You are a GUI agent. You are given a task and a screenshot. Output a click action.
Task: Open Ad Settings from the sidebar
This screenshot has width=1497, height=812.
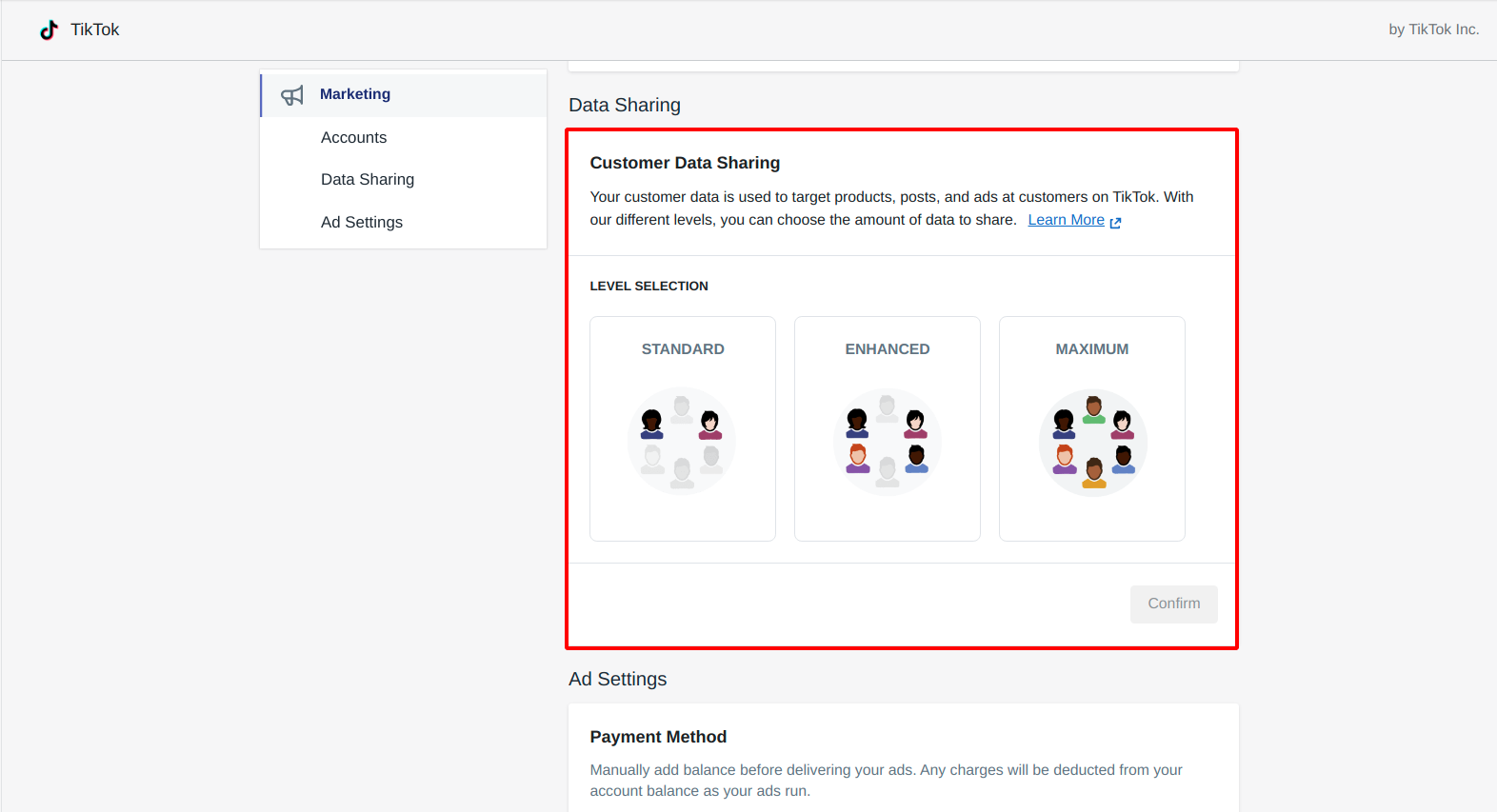click(362, 223)
